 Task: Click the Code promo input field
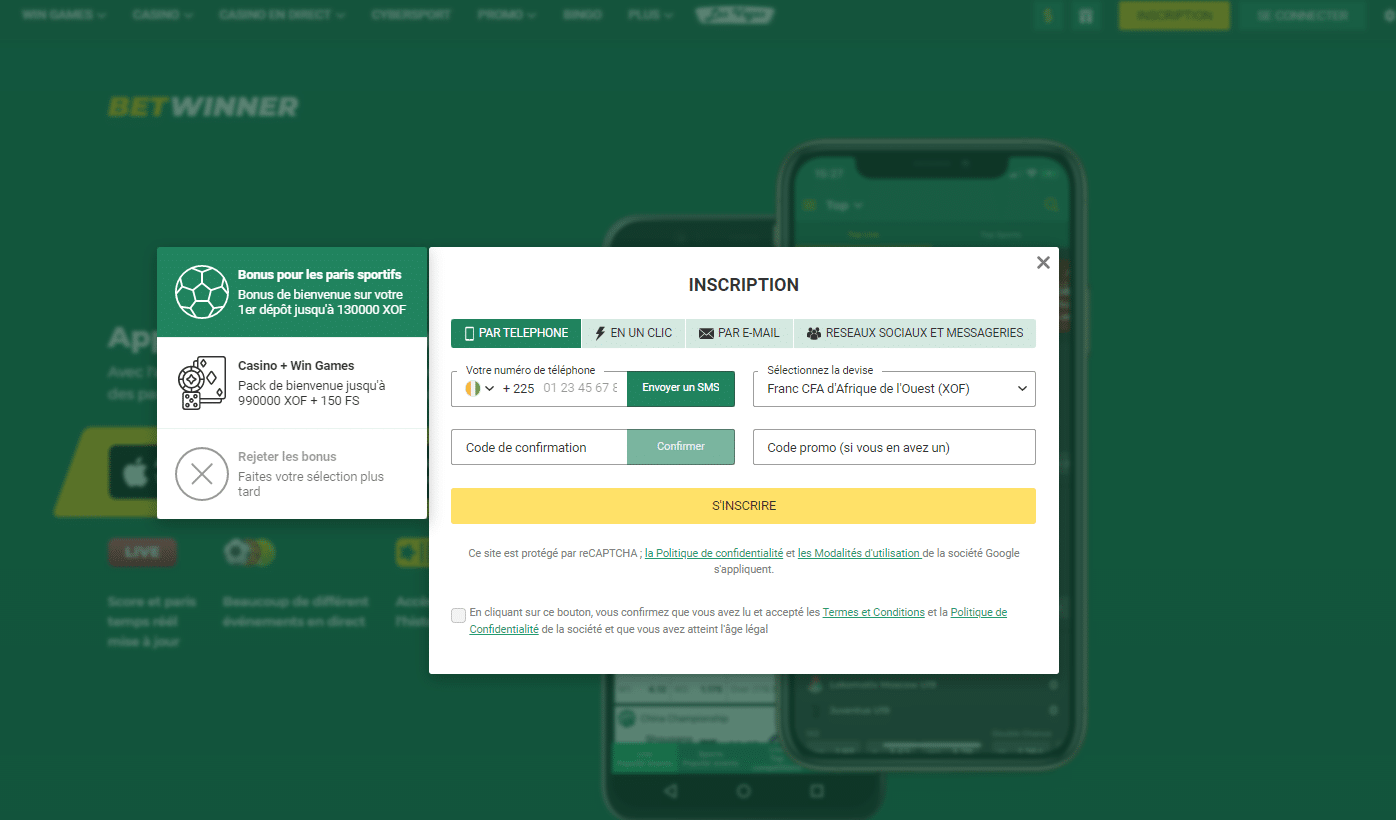(x=894, y=447)
